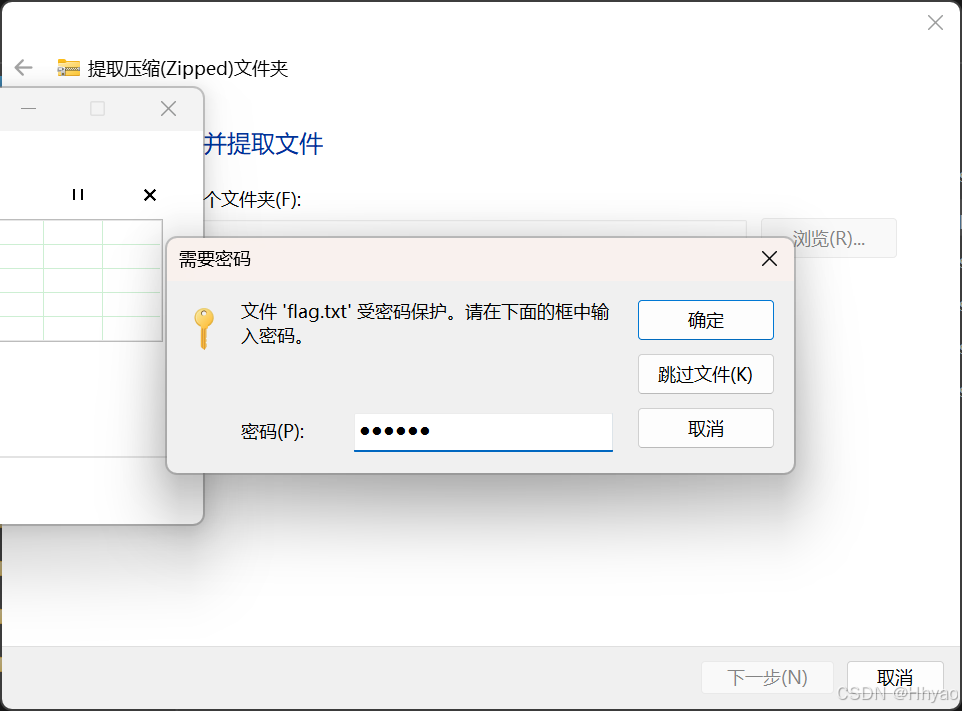962x711 pixels.
Task: Close the extraction wizard window
Action: coord(935,23)
